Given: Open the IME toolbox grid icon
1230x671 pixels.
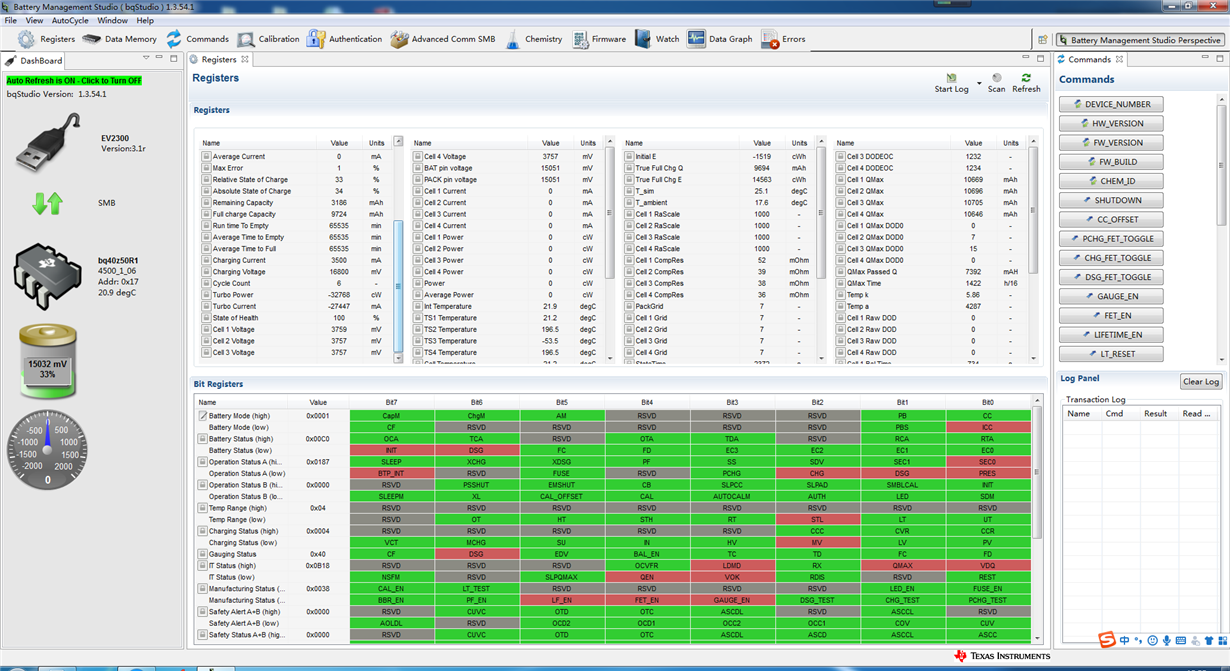Looking at the screenshot, I should [1221, 640].
